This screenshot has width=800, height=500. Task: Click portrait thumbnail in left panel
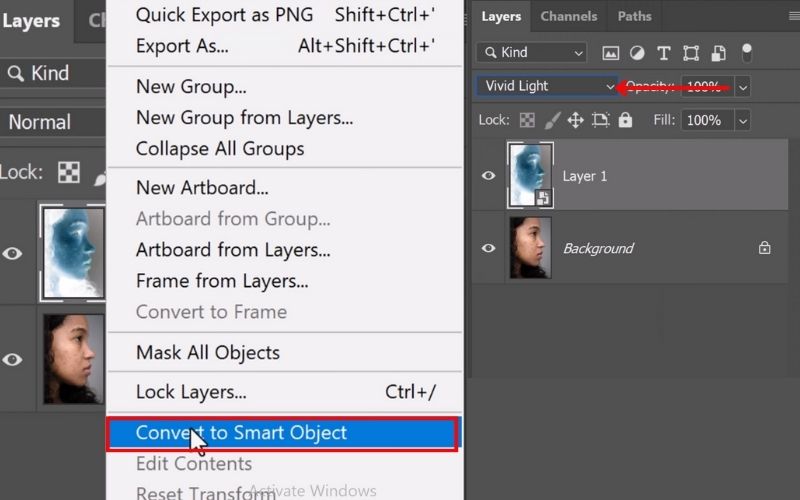click(x=73, y=359)
